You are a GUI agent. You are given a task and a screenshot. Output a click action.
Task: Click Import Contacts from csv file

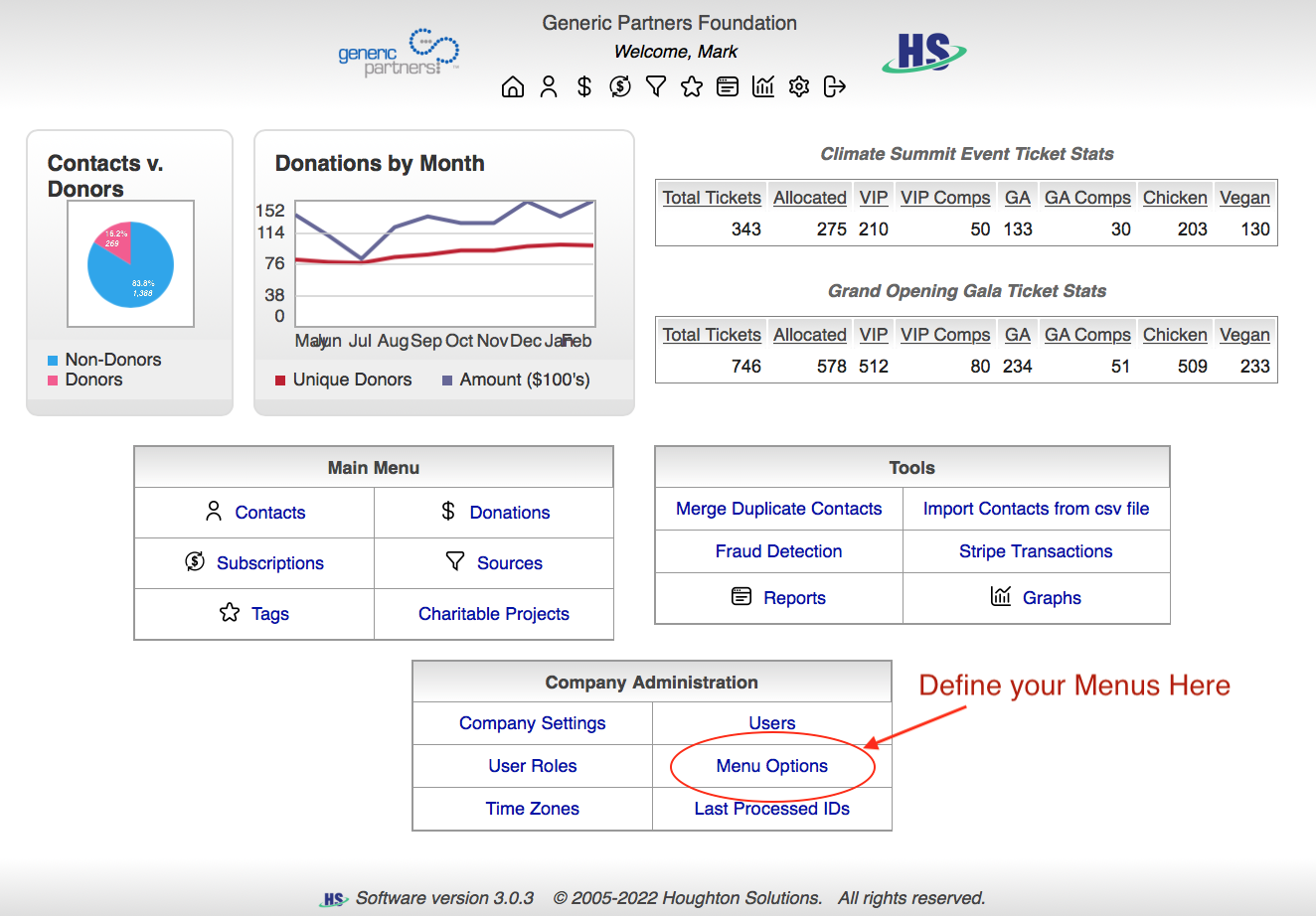pos(1036,509)
